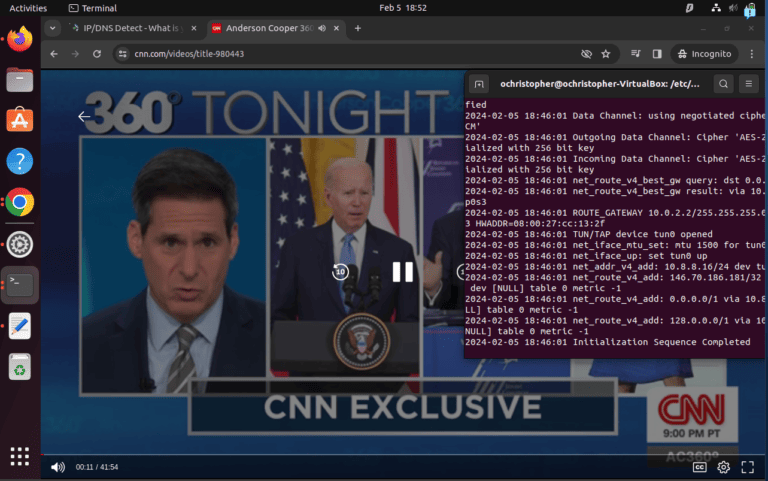View site information icon in address bar

click(x=122, y=54)
